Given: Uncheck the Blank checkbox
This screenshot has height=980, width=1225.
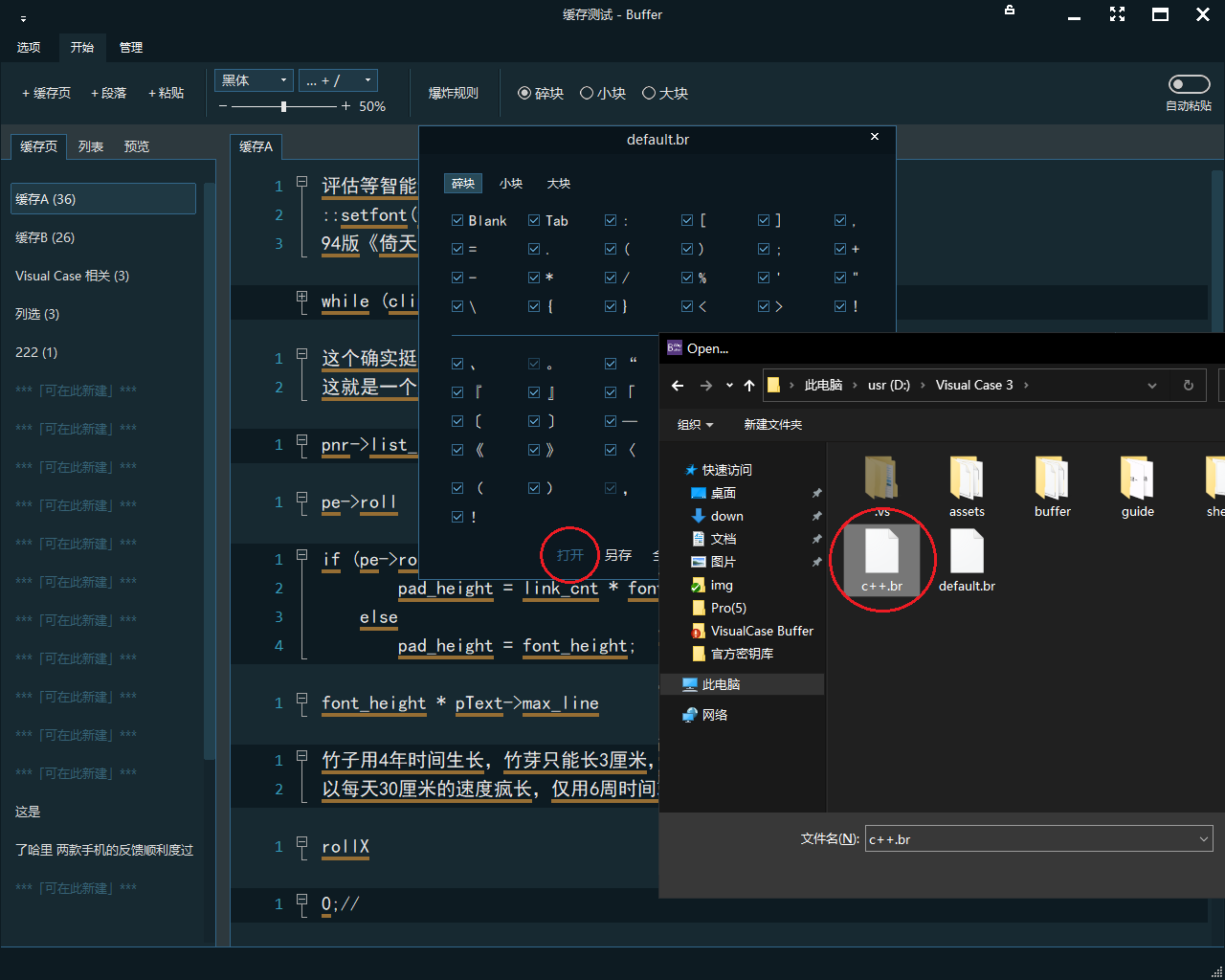Looking at the screenshot, I should click(x=457, y=221).
